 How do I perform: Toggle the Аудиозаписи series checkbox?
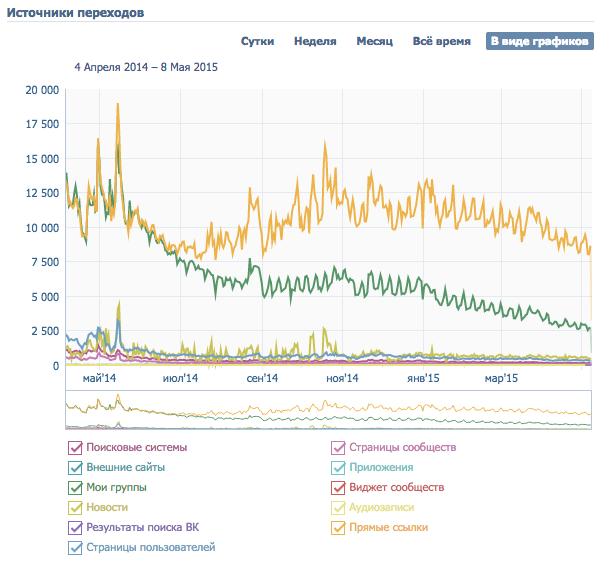[338, 507]
